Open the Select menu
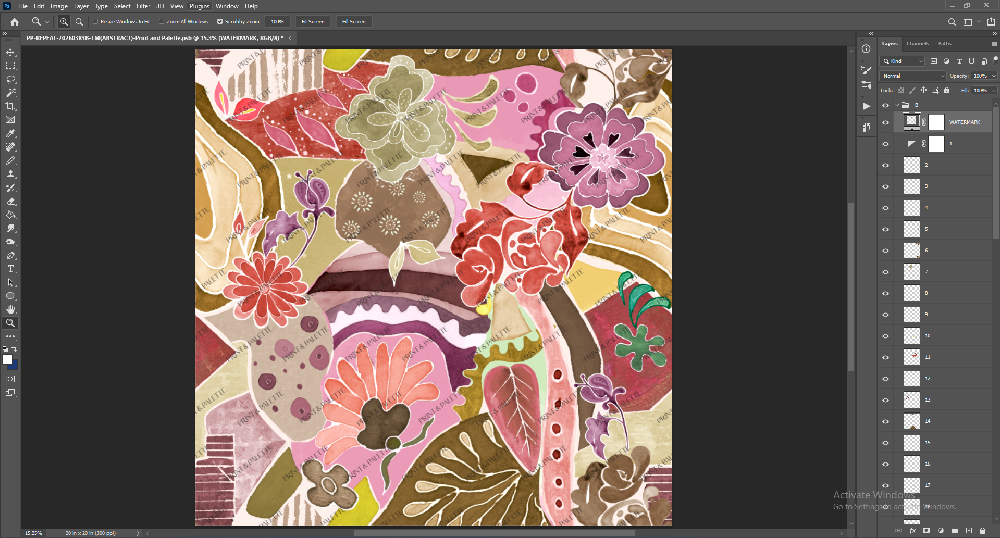The height and width of the screenshot is (538, 1000). tap(122, 6)
